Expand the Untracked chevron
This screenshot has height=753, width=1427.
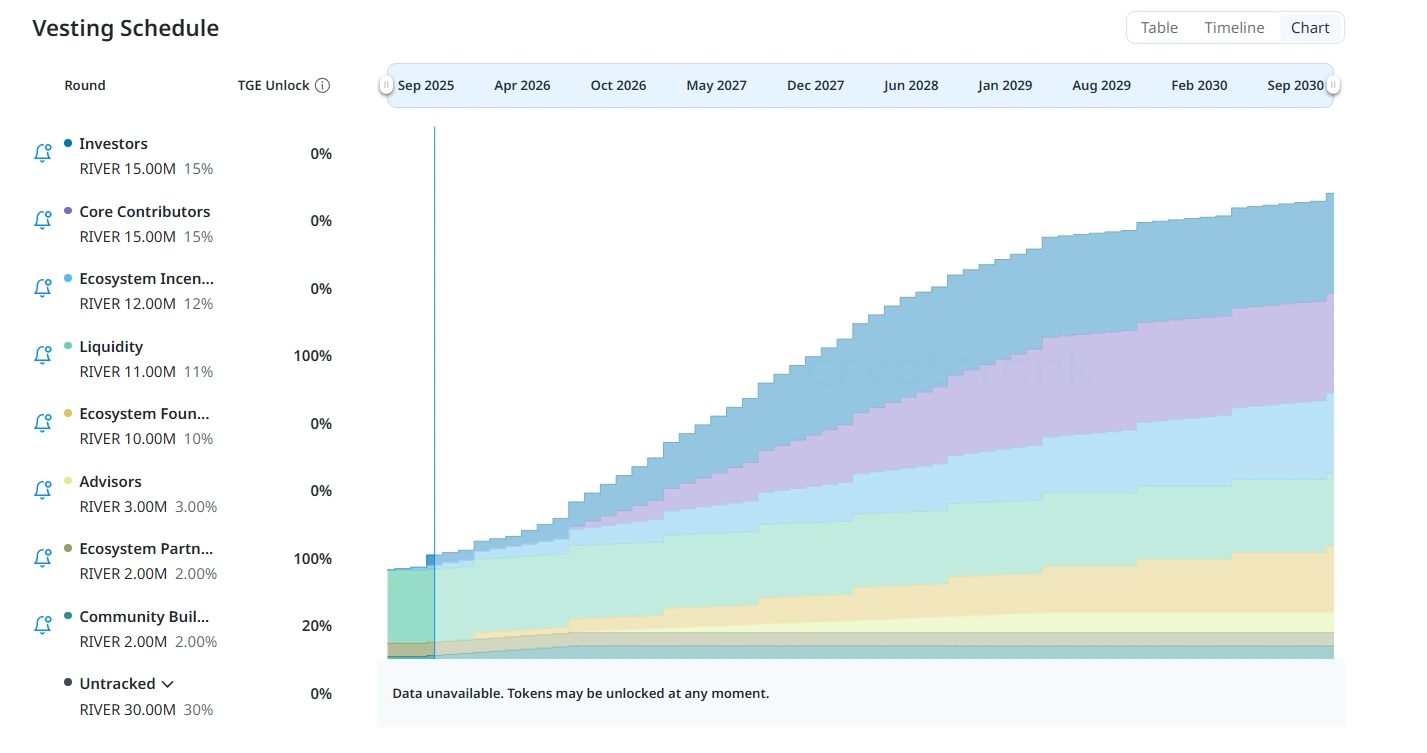tap(168, 685)
